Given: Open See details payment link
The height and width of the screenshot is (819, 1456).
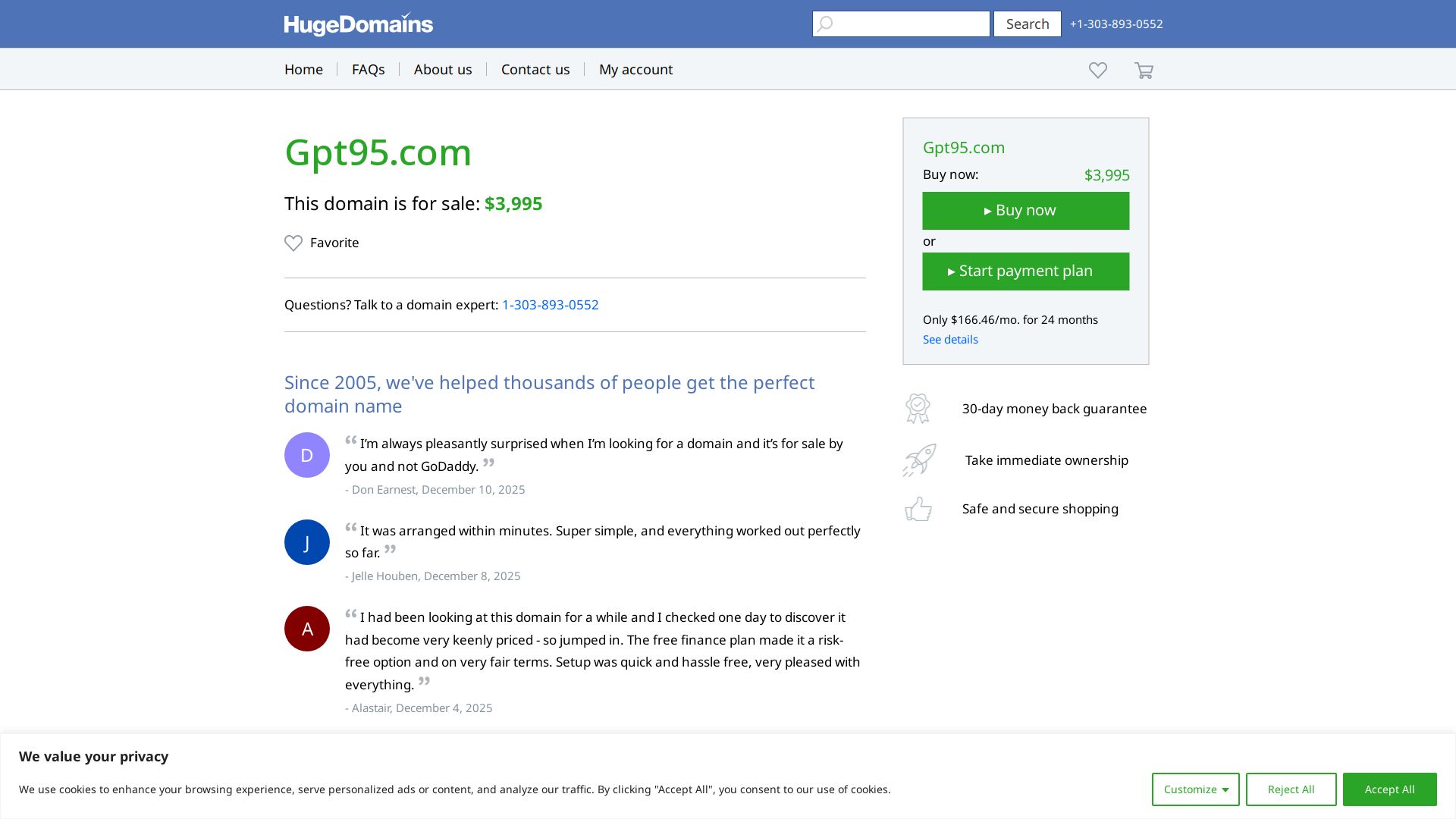Looking at the screenshot, I should pyautogui.click(x=949, y=340).
